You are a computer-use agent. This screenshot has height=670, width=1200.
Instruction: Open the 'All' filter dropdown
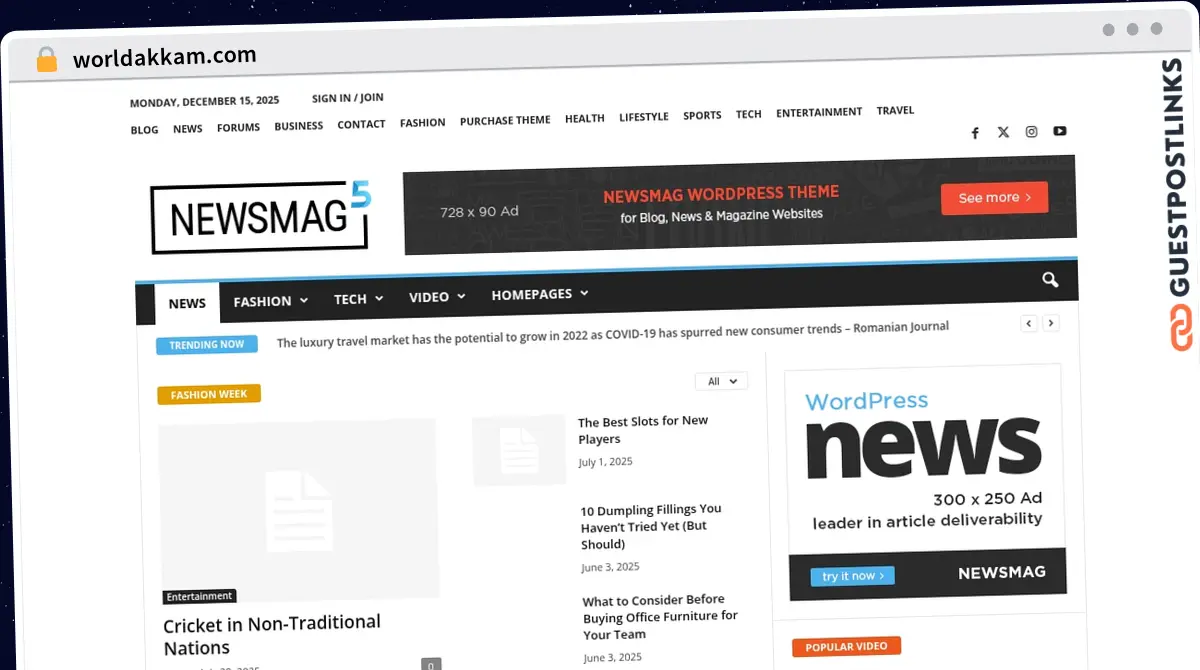click(721, 381)
